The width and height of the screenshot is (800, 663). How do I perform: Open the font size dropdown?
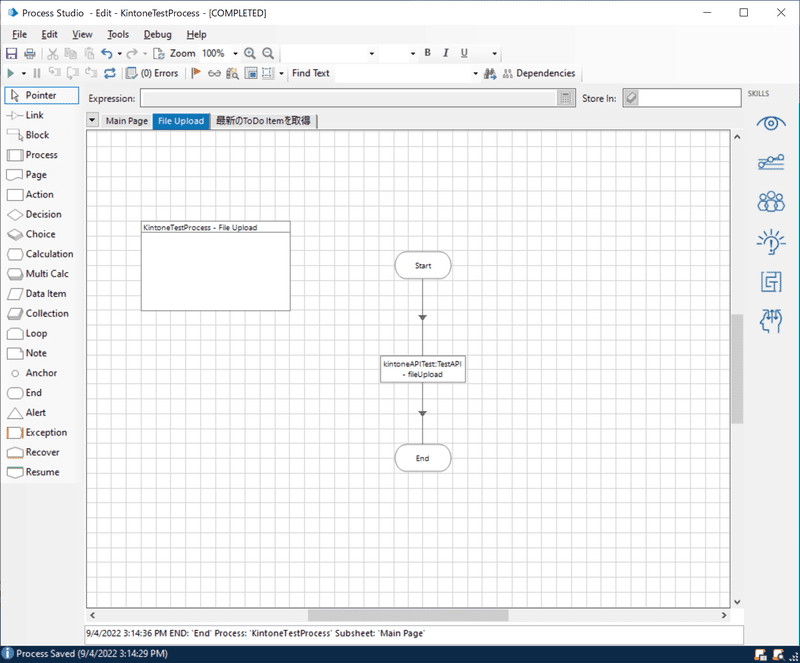pos(413,53)
